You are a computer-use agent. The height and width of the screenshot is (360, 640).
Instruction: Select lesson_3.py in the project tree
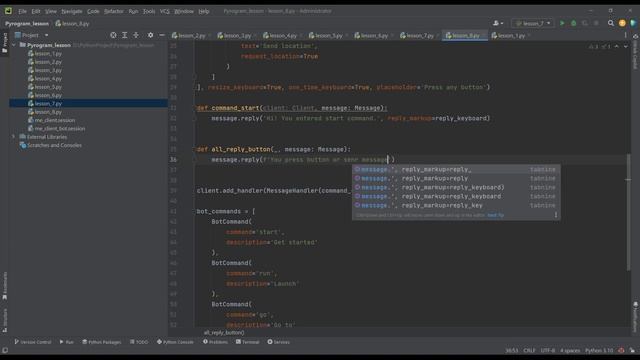point(48,70)
